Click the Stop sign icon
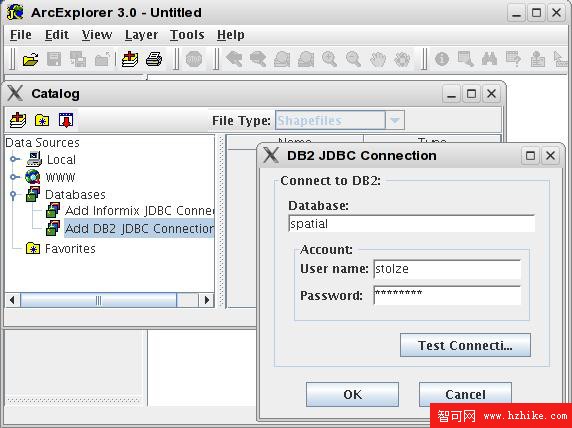This screenshot has width=572, height=428. click(194, 59)
